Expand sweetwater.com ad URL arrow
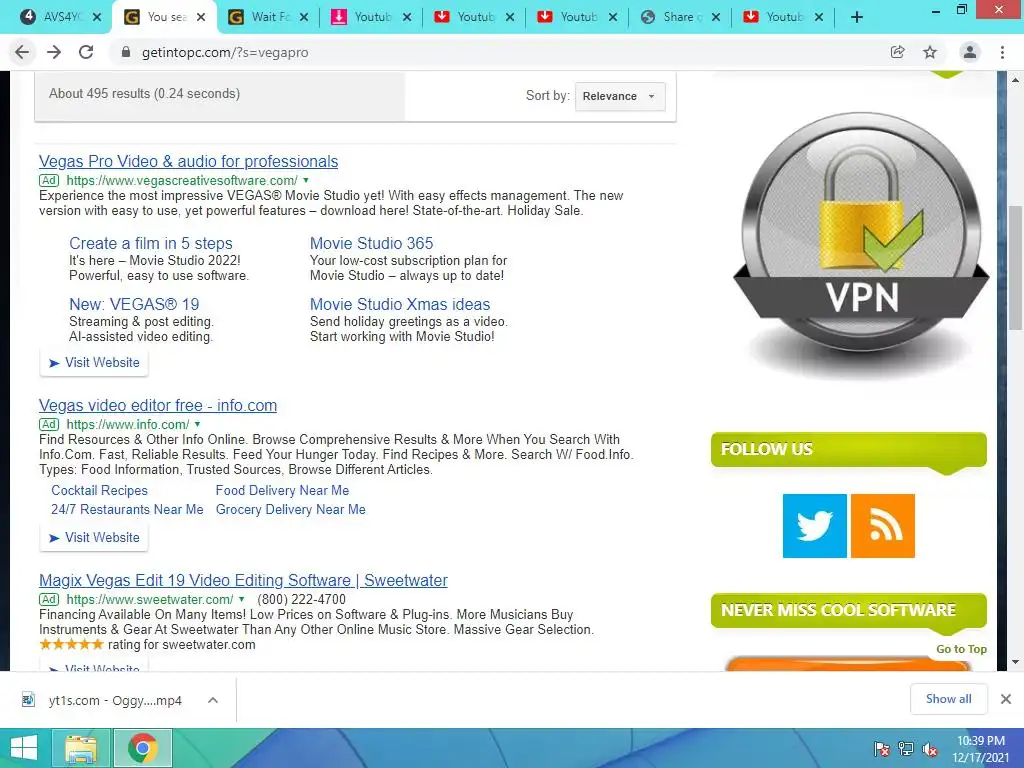Screen dimensions: 1024x768 242,600
